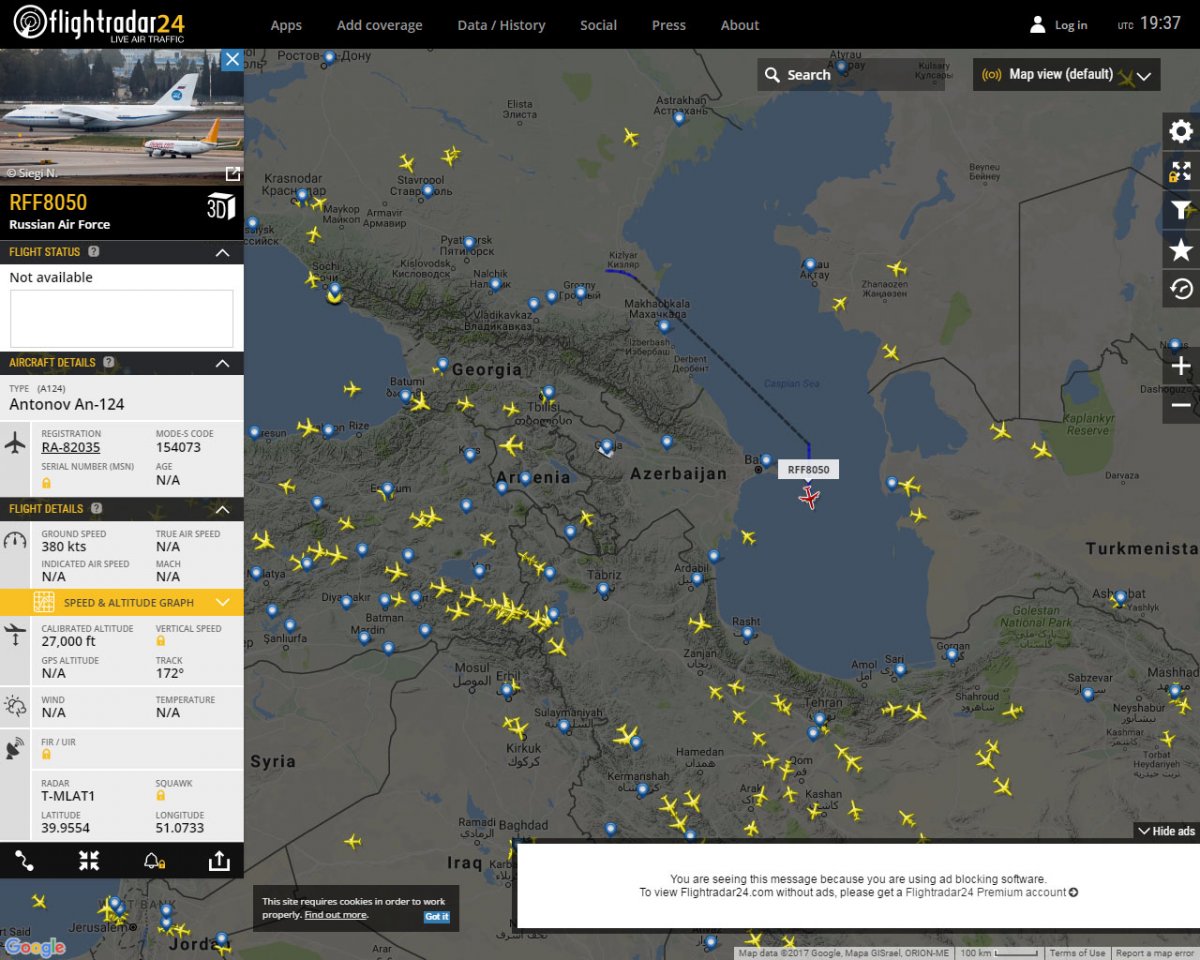This screenshot has height=960, width=1200.
Task: Open the Add coverage menu
Action: [379, 25]
